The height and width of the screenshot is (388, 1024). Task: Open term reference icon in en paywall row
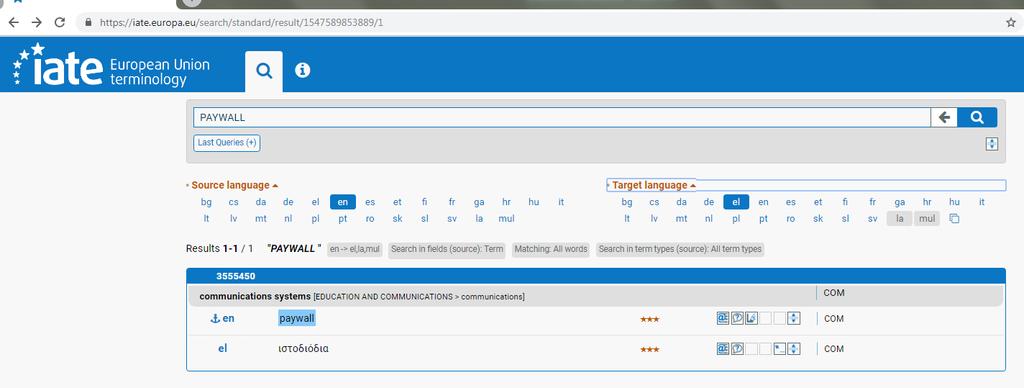click(x=722, y=318)
